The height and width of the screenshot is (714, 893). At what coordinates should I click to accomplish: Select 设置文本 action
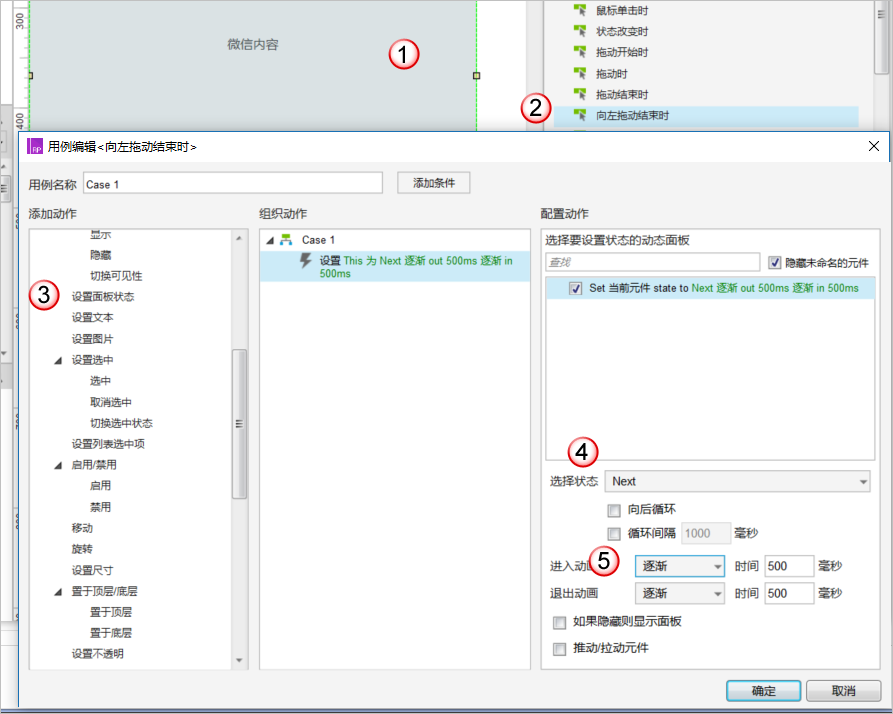(x=92, y=318)
